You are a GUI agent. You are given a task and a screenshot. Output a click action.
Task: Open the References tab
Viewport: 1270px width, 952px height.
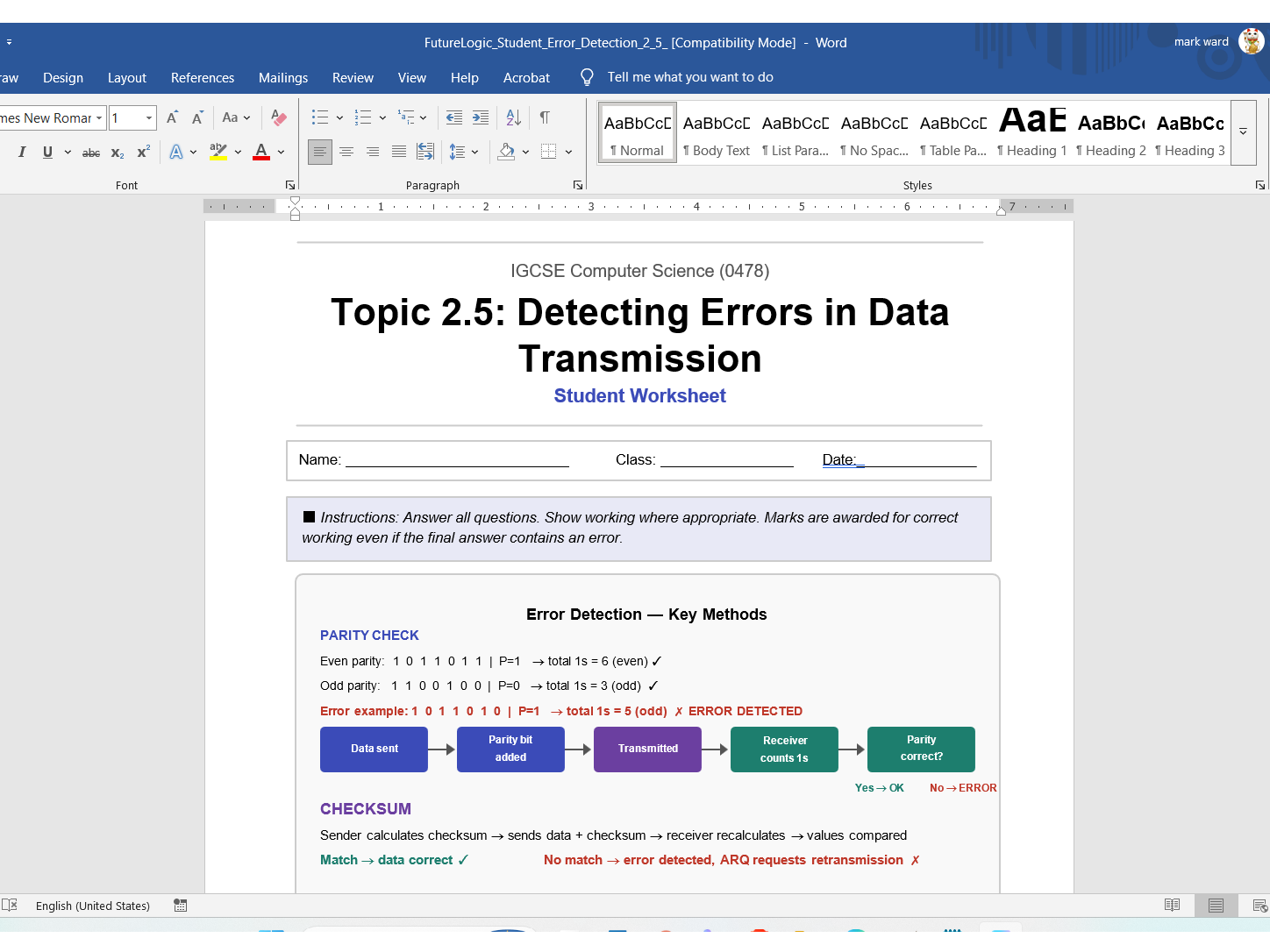click(x=203, y=77)
